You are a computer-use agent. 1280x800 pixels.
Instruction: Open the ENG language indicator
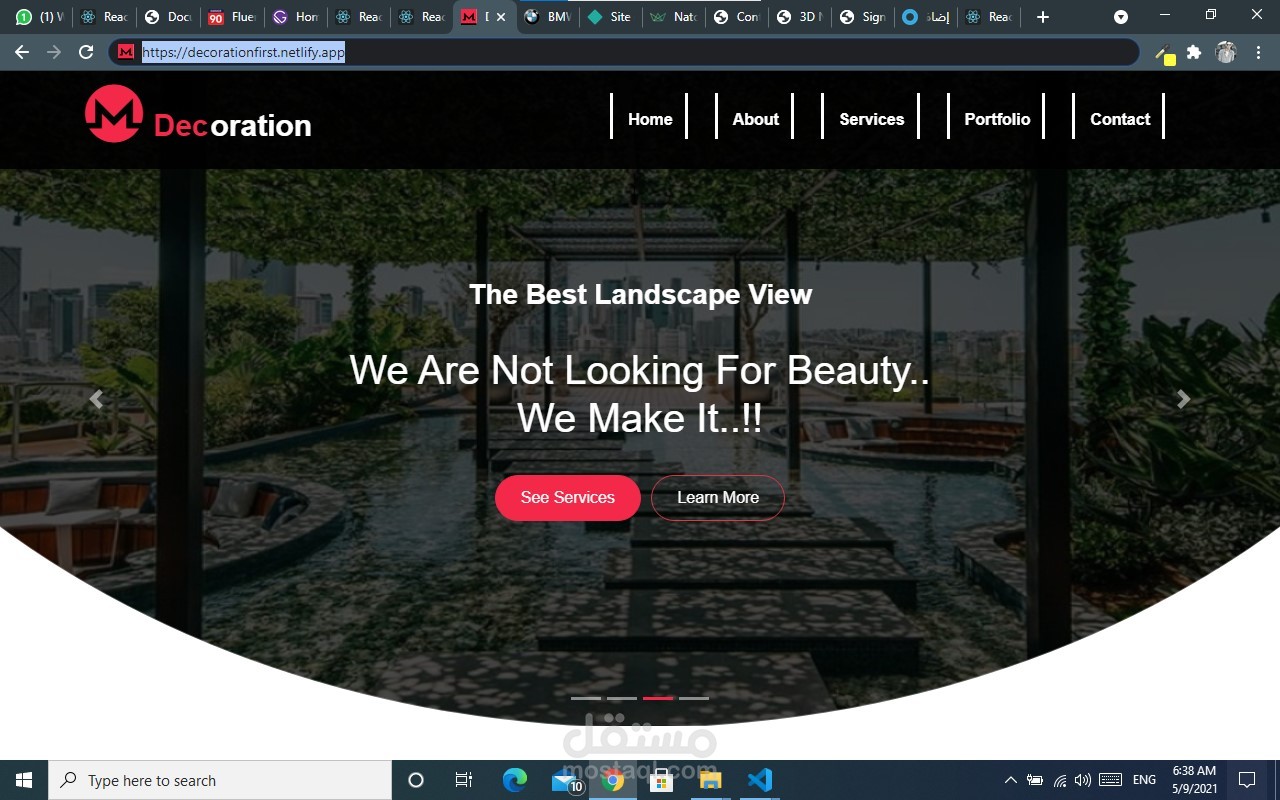pyautogui.click(x=1144, y=780)
